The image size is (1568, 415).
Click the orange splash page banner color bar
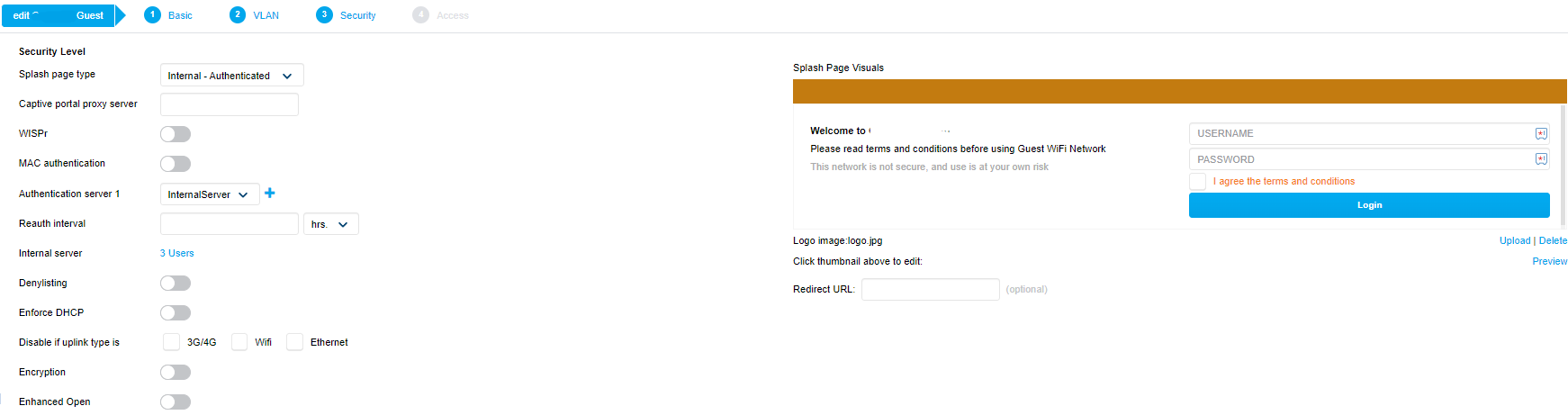point(1179,91)
